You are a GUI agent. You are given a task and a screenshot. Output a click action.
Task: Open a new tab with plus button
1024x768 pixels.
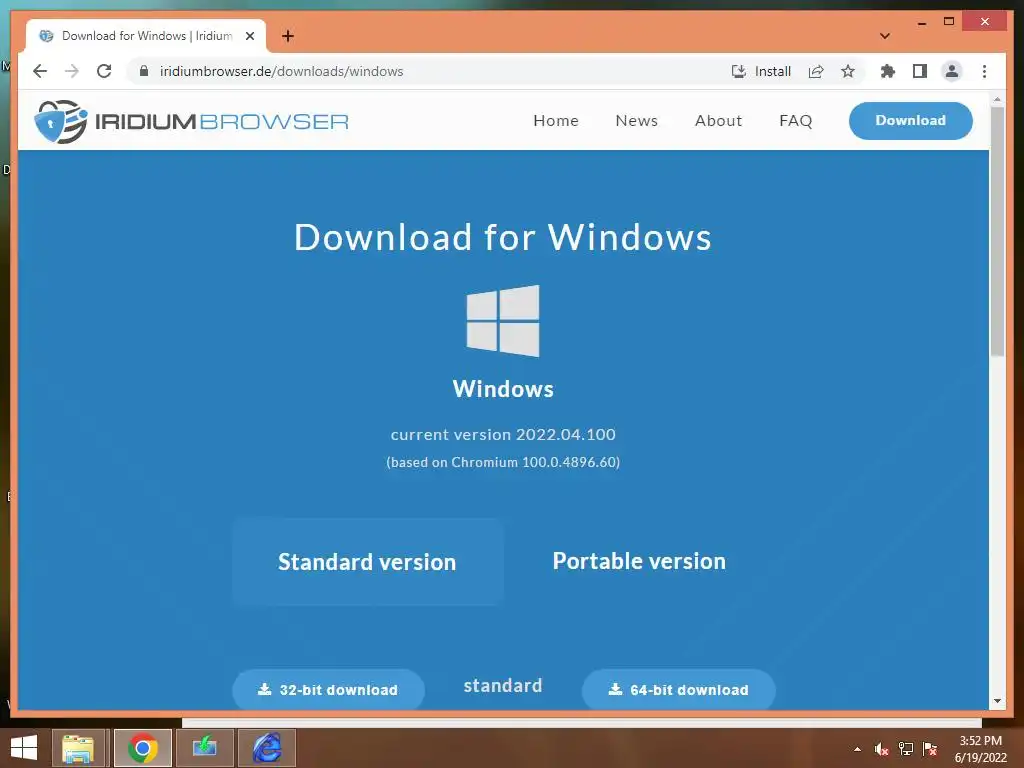pyautogui.click(x=288, y=36)
